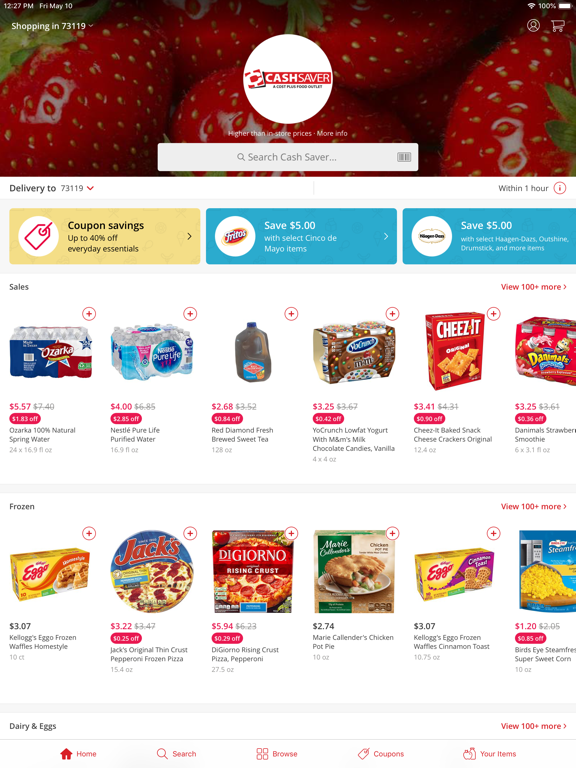The image size is (576, 768).
Task: Add DiGiorno Rising Crust Pizza to cart
Action: [291, 533]
